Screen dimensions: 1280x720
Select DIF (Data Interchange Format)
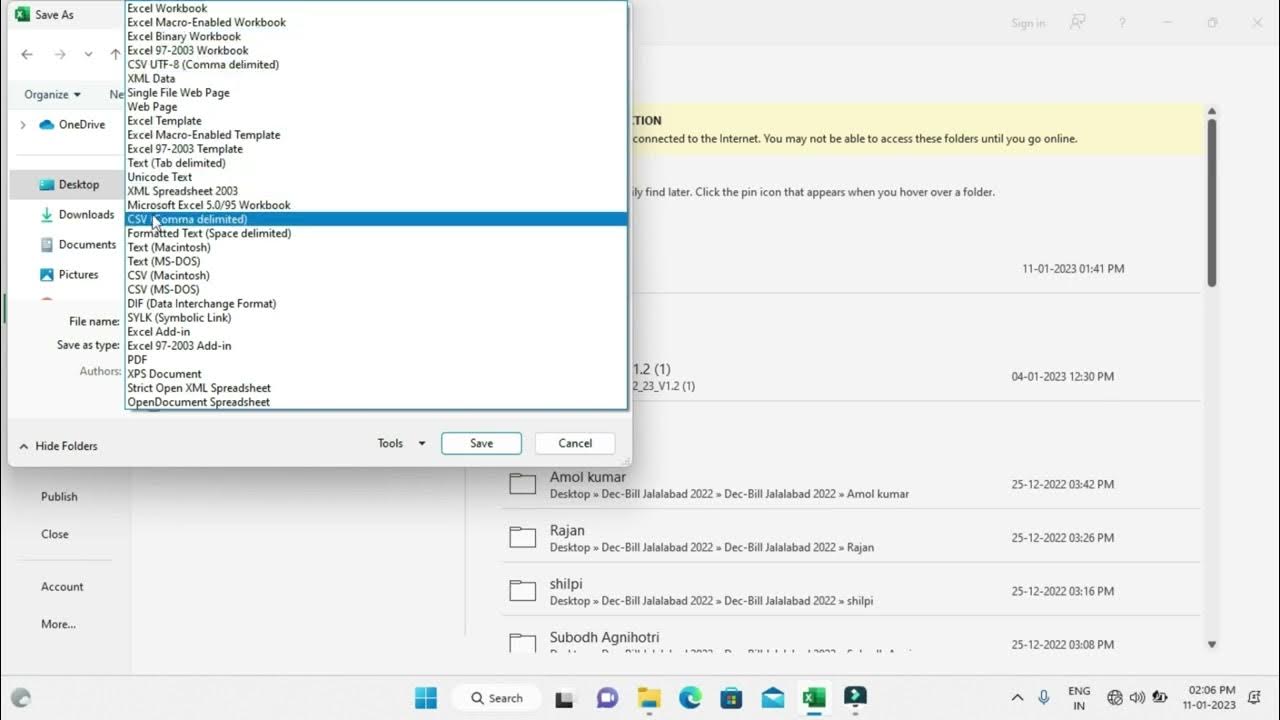[x=376, y=303]
